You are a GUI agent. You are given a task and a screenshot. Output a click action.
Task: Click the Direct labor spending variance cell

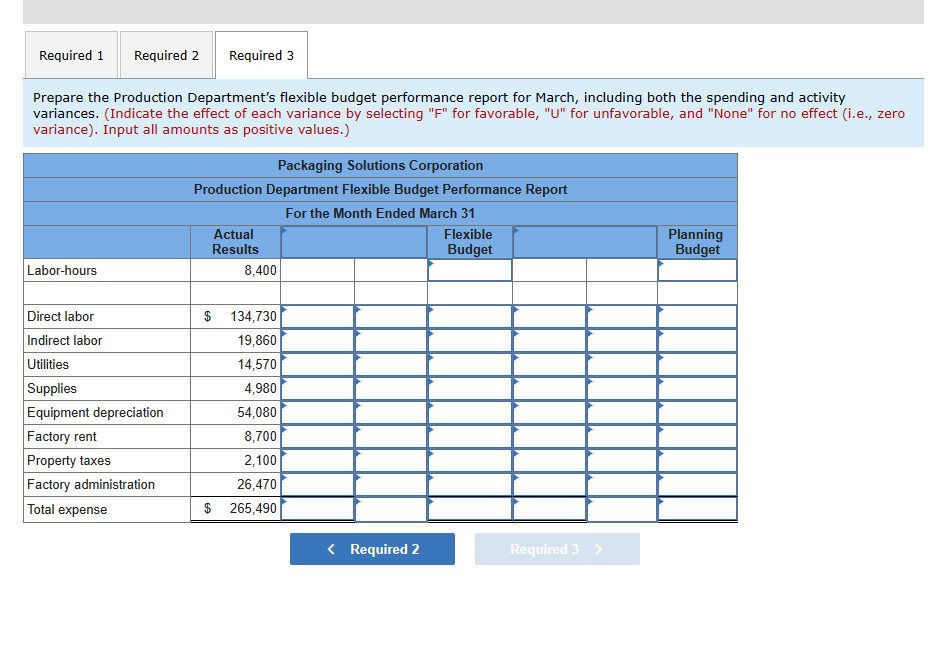coord(318,316)
